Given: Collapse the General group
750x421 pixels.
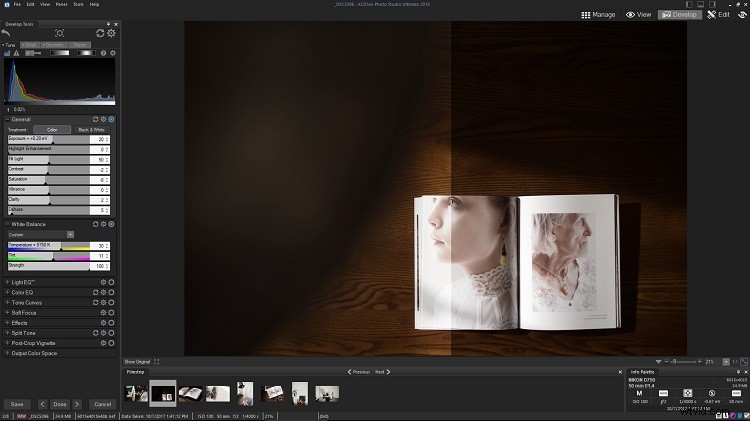Looking at the screenshot, I should tap(7, 119).
